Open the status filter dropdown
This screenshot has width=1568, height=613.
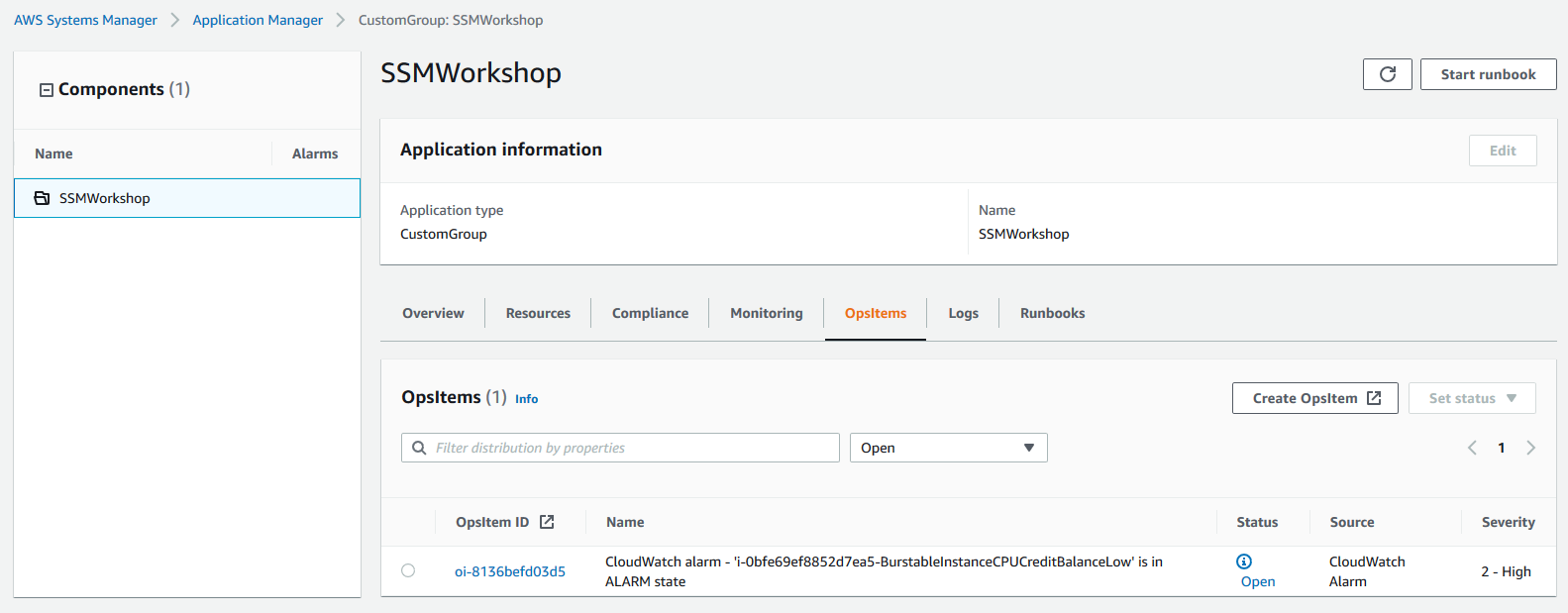pyautogui.click(x=948, y=448)
